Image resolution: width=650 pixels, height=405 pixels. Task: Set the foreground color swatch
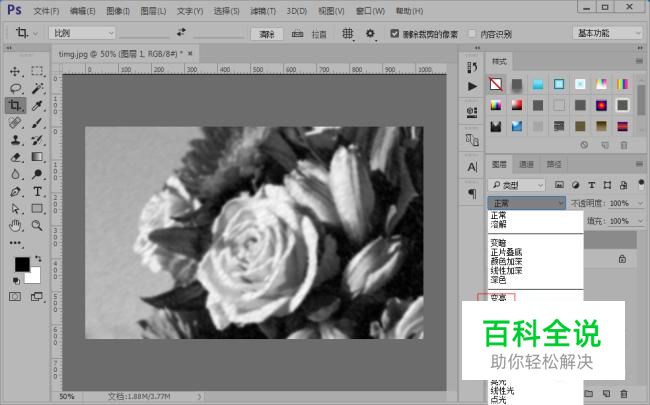pos(22,264)
